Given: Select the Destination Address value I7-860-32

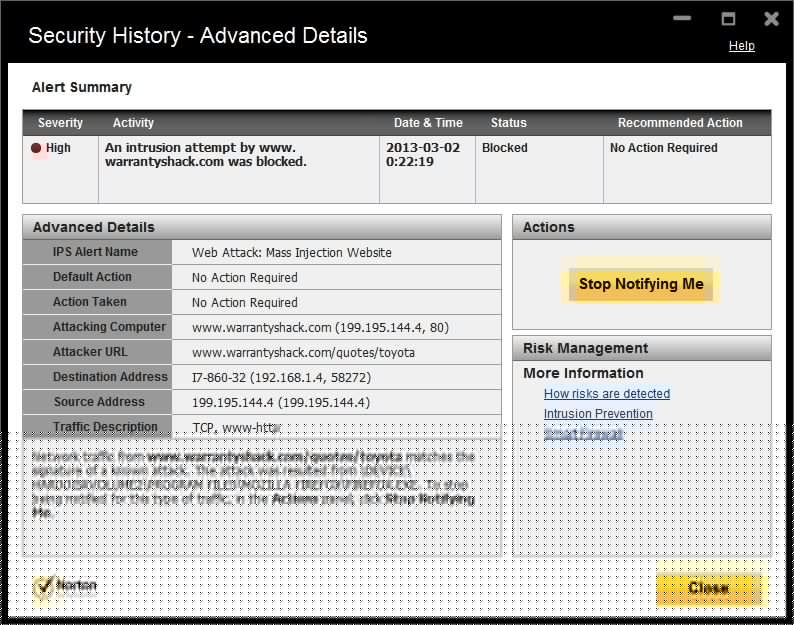Looking at the screenshot, I should tap(281, 377).
